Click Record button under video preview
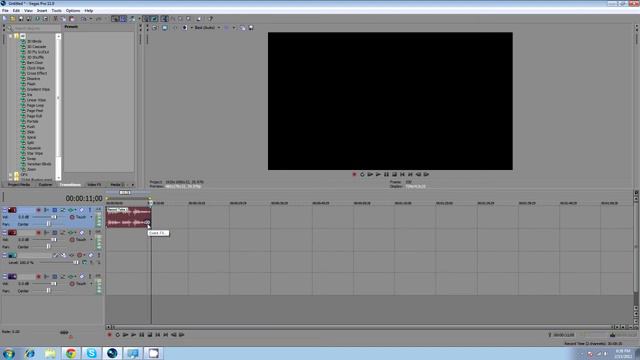Image resolution: width=640 pixels, height=360 pixels. click(354, 174)
